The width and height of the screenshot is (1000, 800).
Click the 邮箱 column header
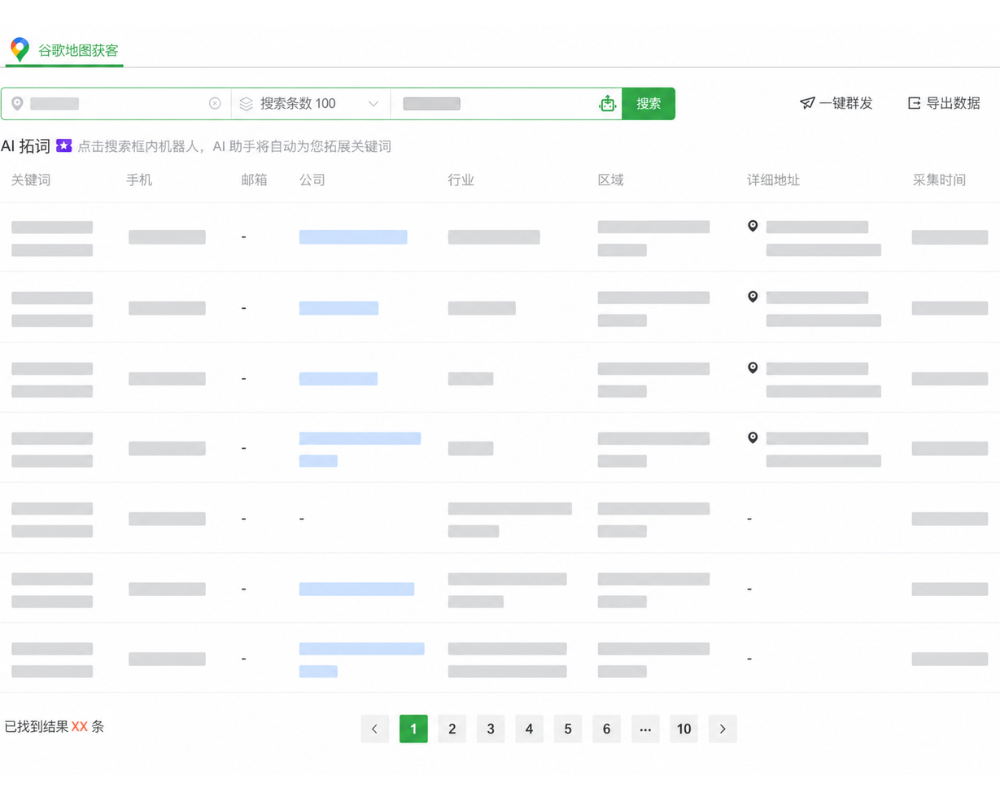[254, 180]
